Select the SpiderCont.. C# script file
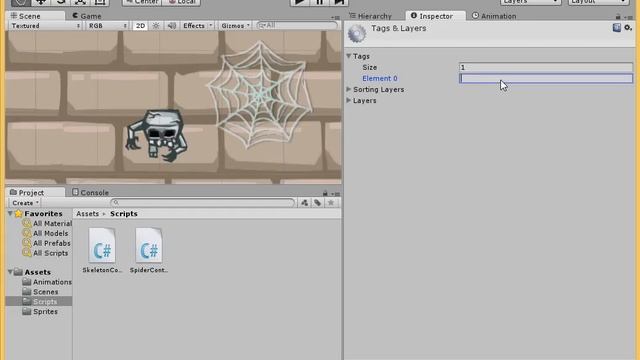The height and width of the screenshot is (360, 640). (149, 250)
